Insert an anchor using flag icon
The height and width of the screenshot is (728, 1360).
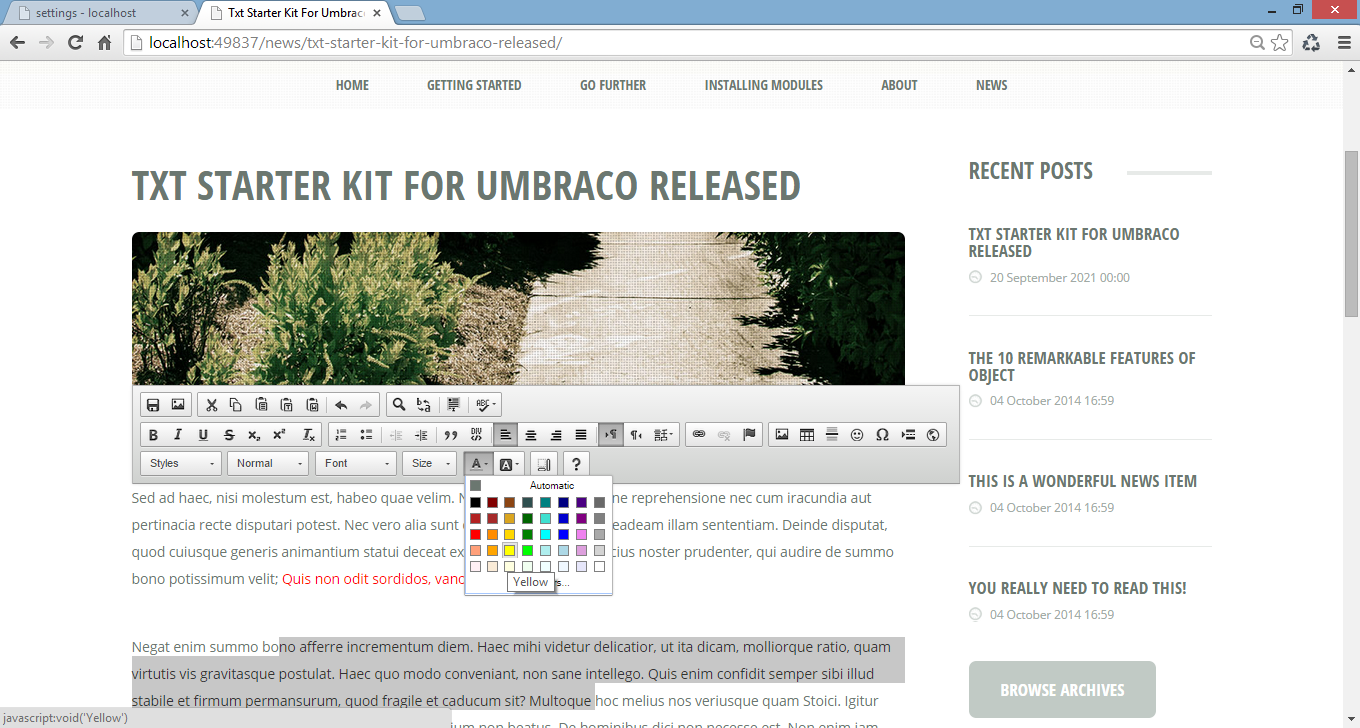[x=749, y=435]
